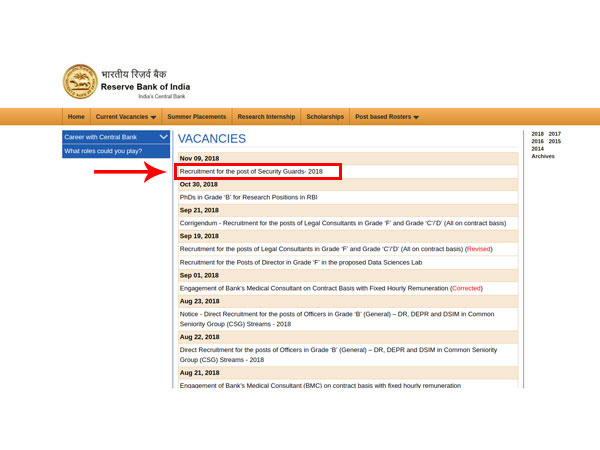Click the 'Sep 21, 2018' date heading
The height and width of the screenshot is (450, 600).
(x=199, y=210)
